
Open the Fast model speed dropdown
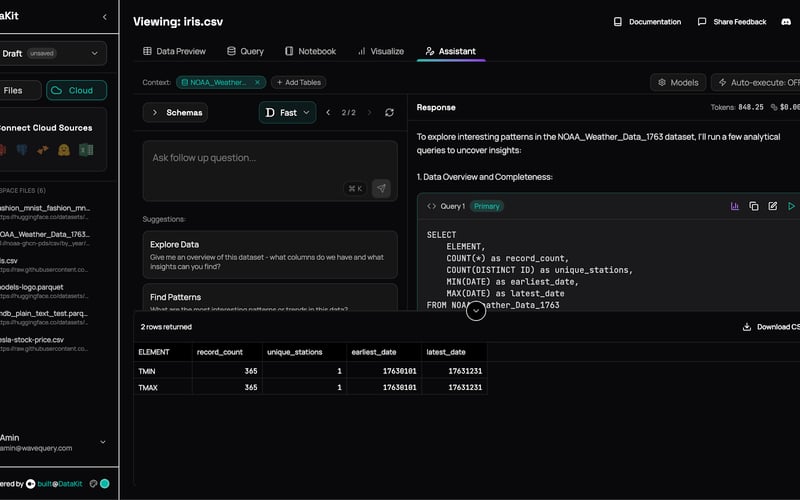[x=287, y=112]
